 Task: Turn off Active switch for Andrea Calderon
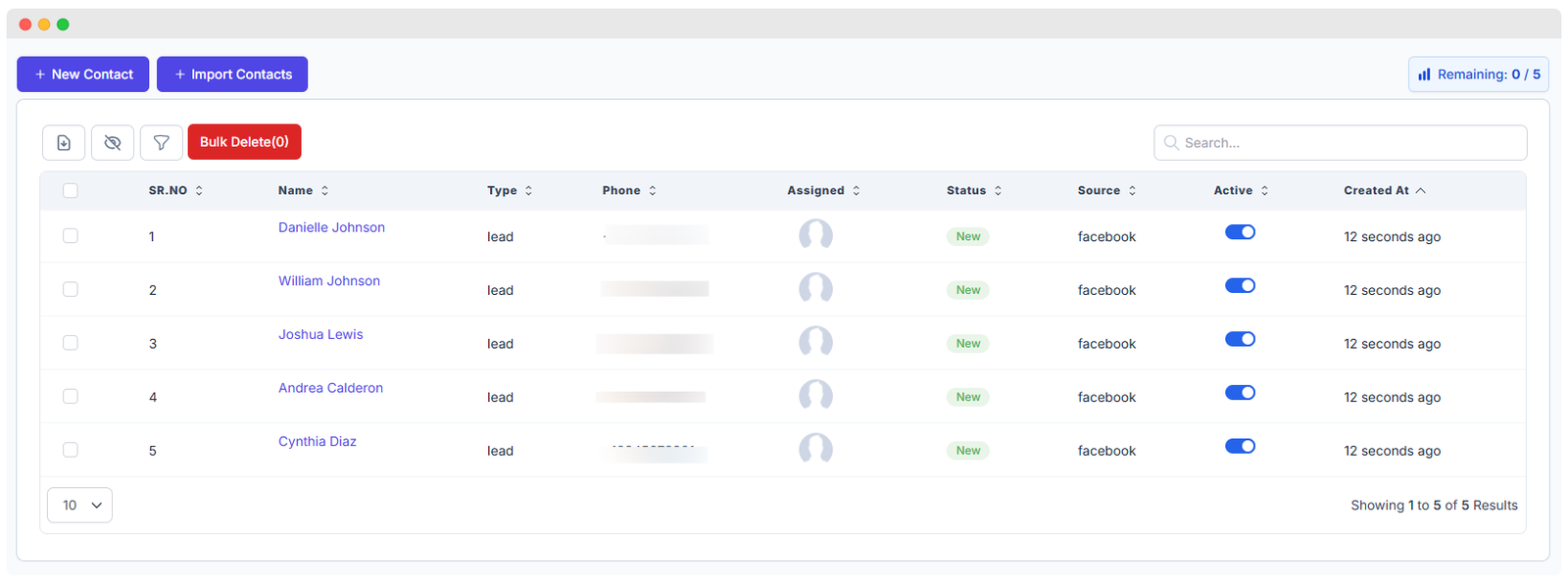pyautogui.click(x=1240, y=393)
